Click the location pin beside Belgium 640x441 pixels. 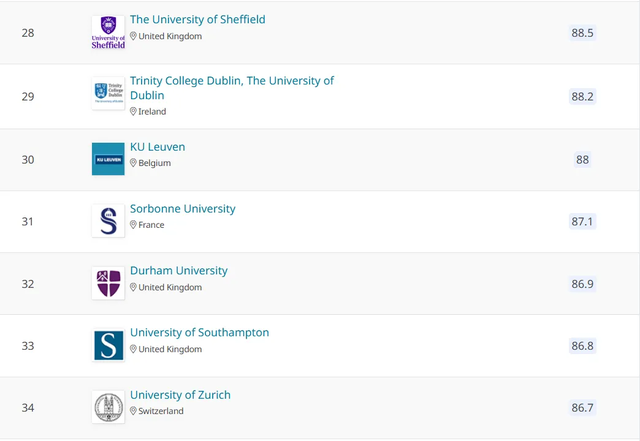pos(133,163)
